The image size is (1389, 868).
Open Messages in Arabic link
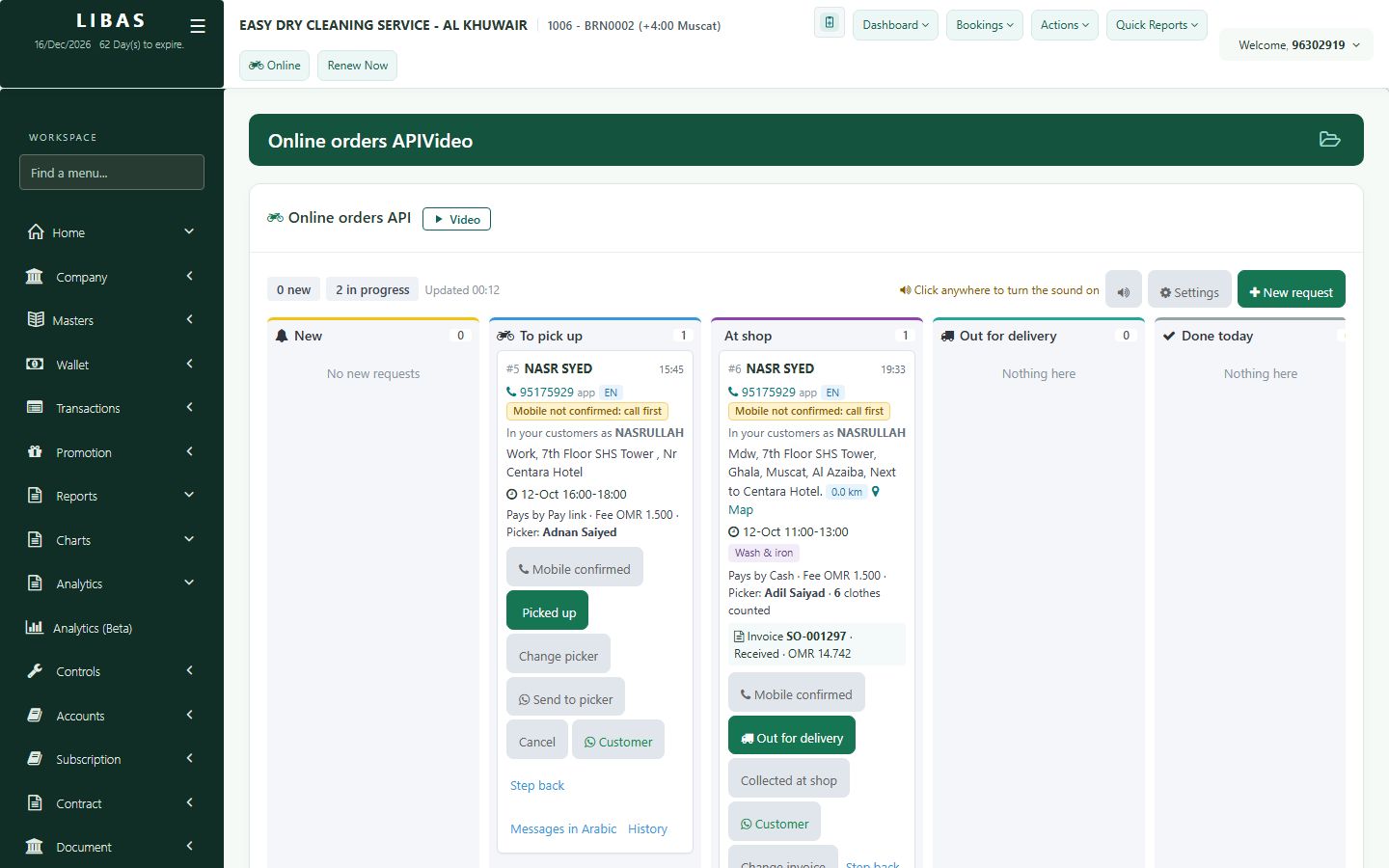pyautogui.click(x=563, y=828)
